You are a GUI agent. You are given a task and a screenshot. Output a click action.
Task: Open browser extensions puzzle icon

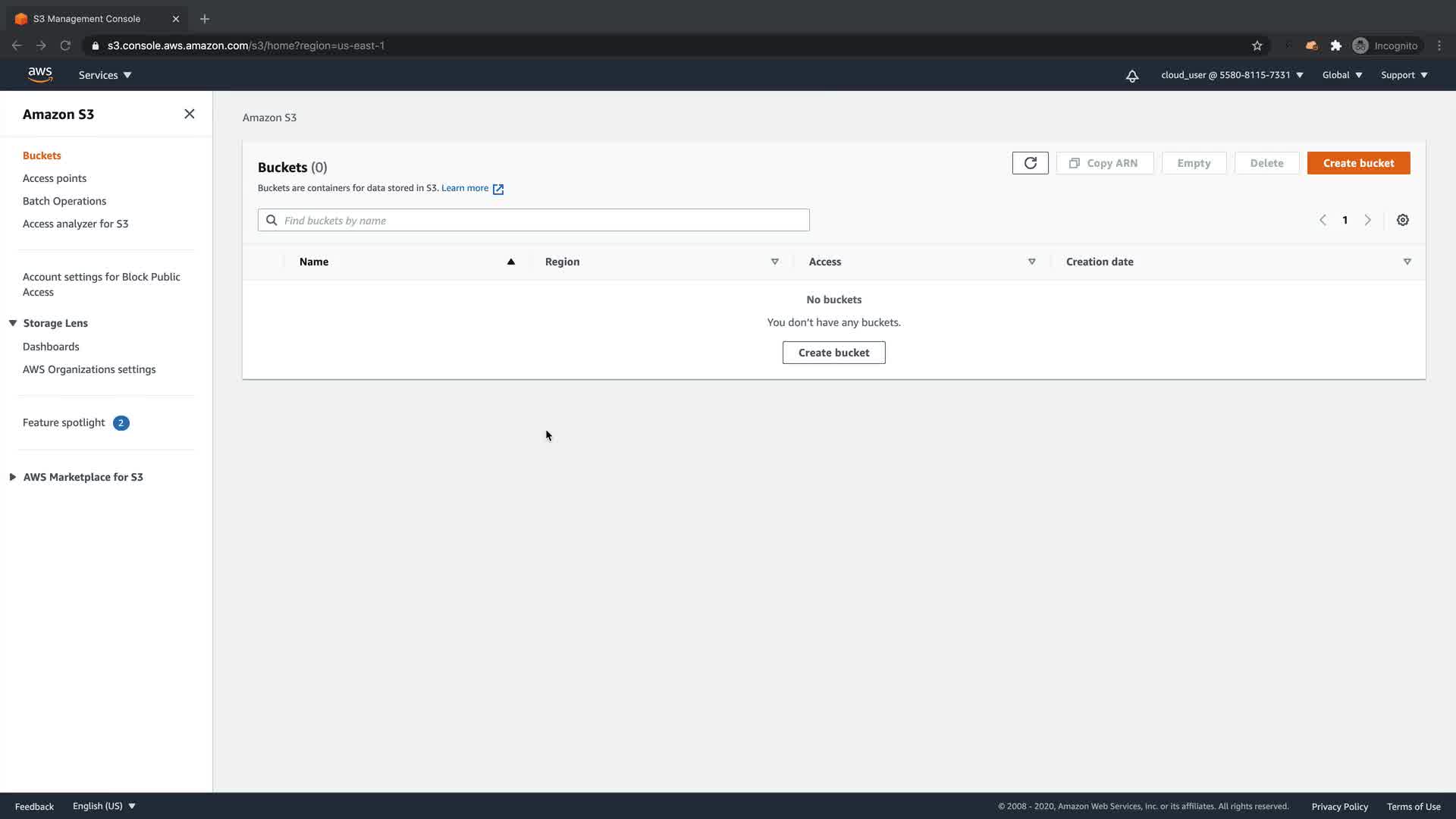[x=1336, y=45]
